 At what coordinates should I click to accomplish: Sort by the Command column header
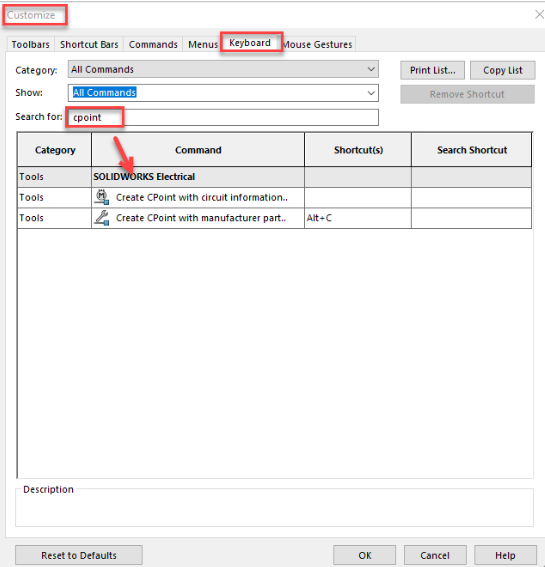tap(198, 150)
